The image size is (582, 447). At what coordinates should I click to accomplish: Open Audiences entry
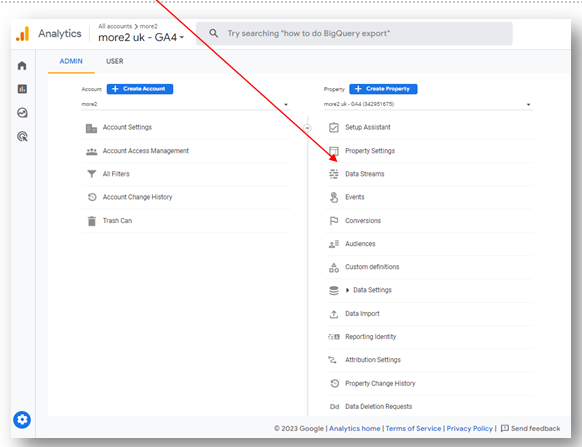tap(360, 244)
